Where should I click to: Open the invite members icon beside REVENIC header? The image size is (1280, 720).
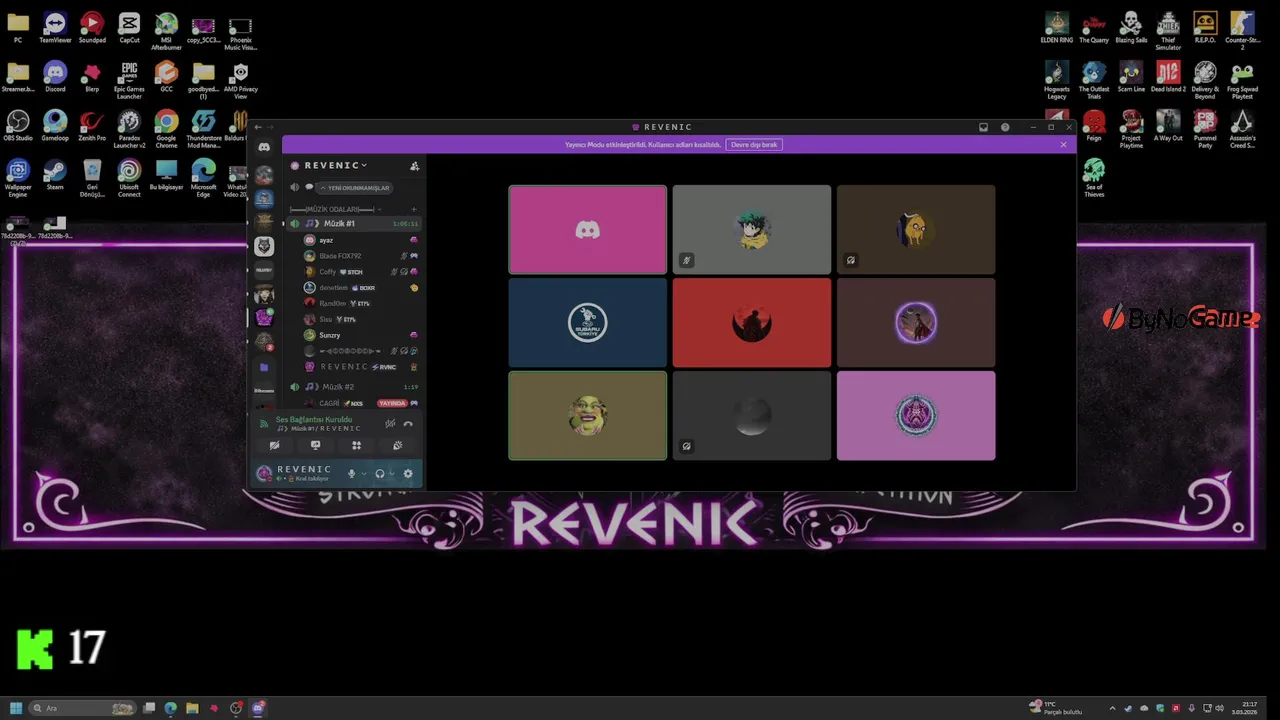[414, 166]
